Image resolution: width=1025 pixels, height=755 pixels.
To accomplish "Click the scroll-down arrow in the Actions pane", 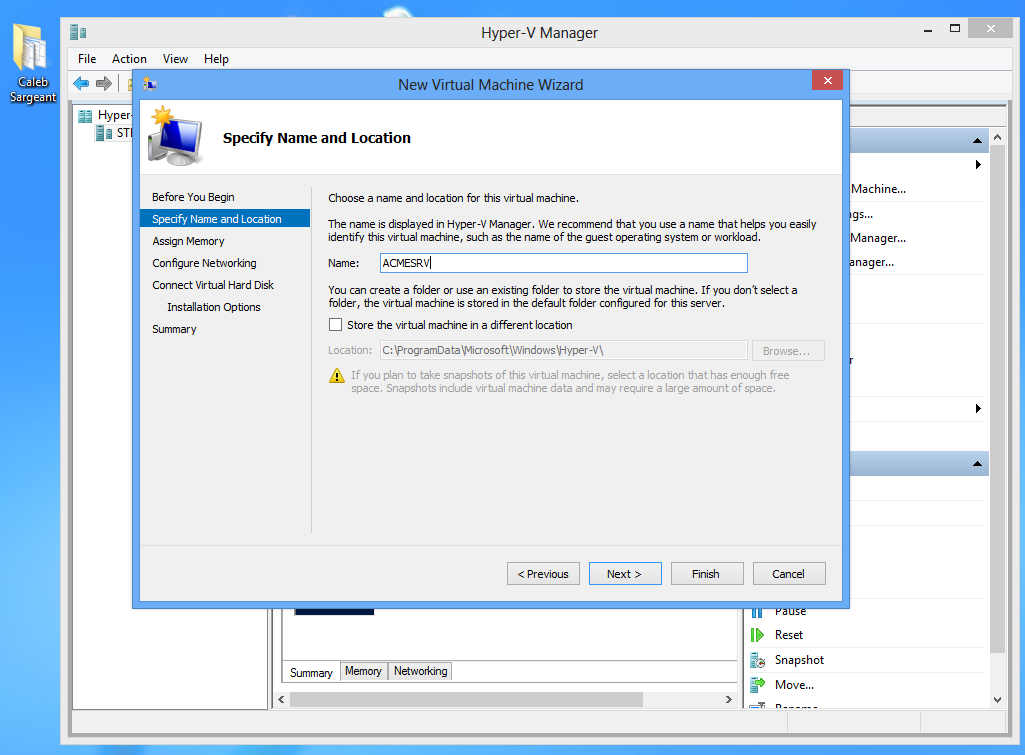I will pos(998,699).
